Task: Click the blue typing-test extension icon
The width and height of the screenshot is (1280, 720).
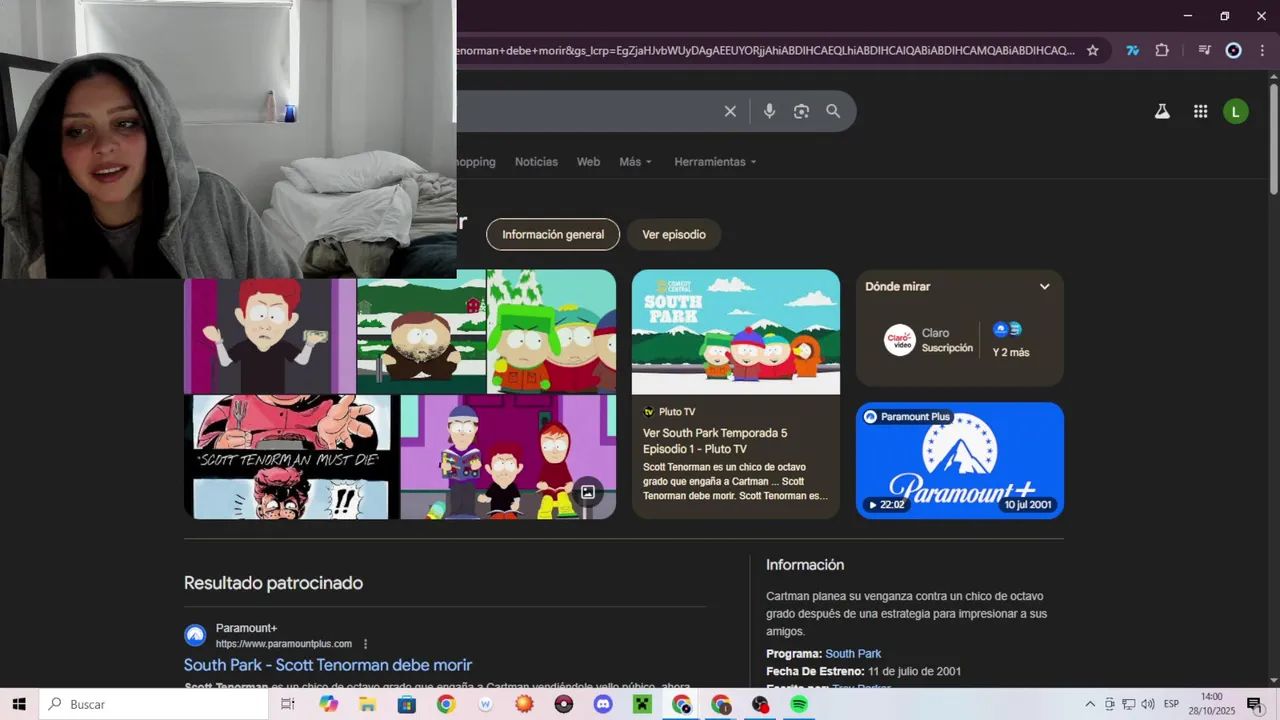Action: 1133,50
